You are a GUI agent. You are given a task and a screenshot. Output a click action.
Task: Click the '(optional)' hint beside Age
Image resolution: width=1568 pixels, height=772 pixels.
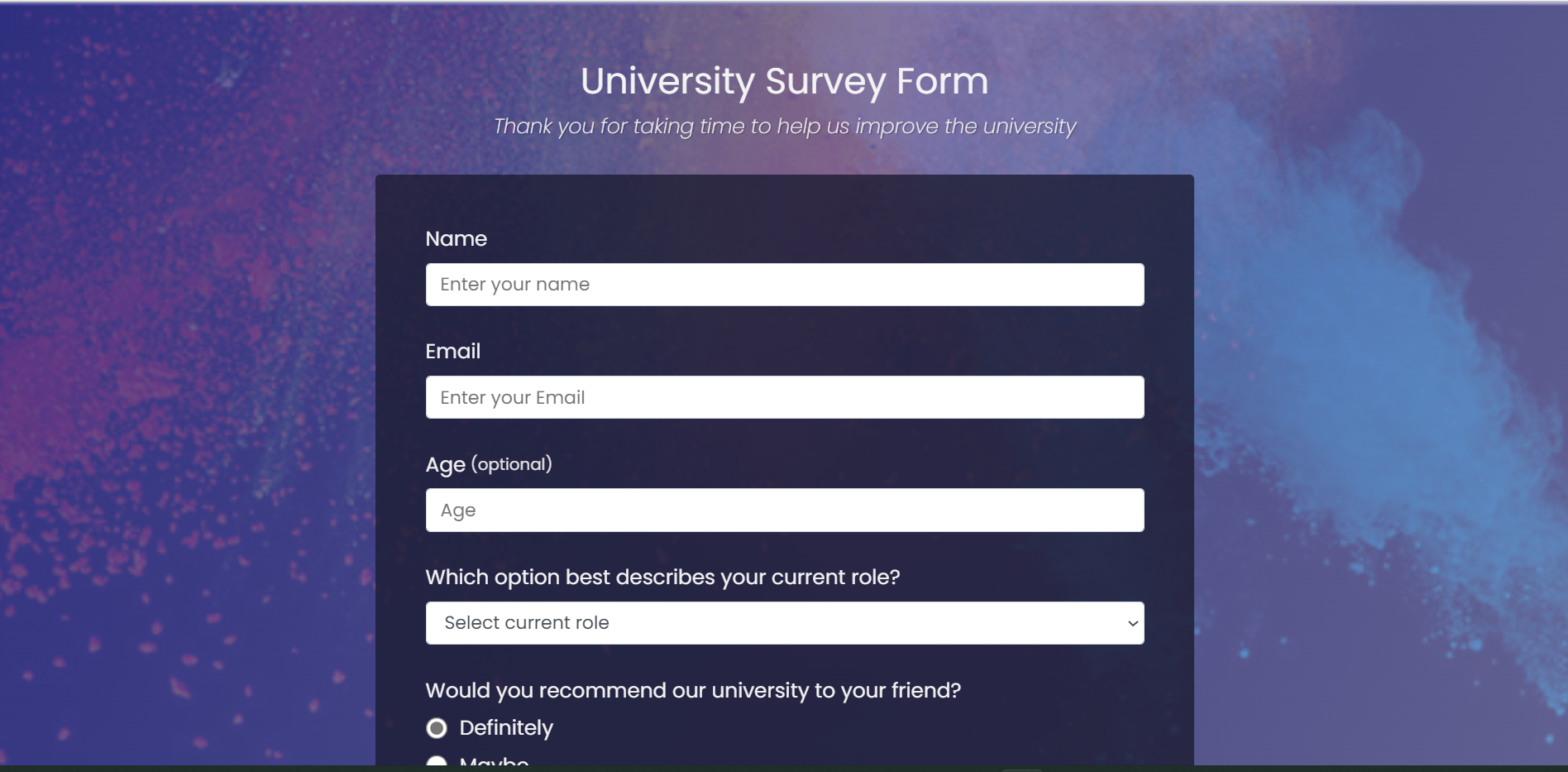pos(512,464)
